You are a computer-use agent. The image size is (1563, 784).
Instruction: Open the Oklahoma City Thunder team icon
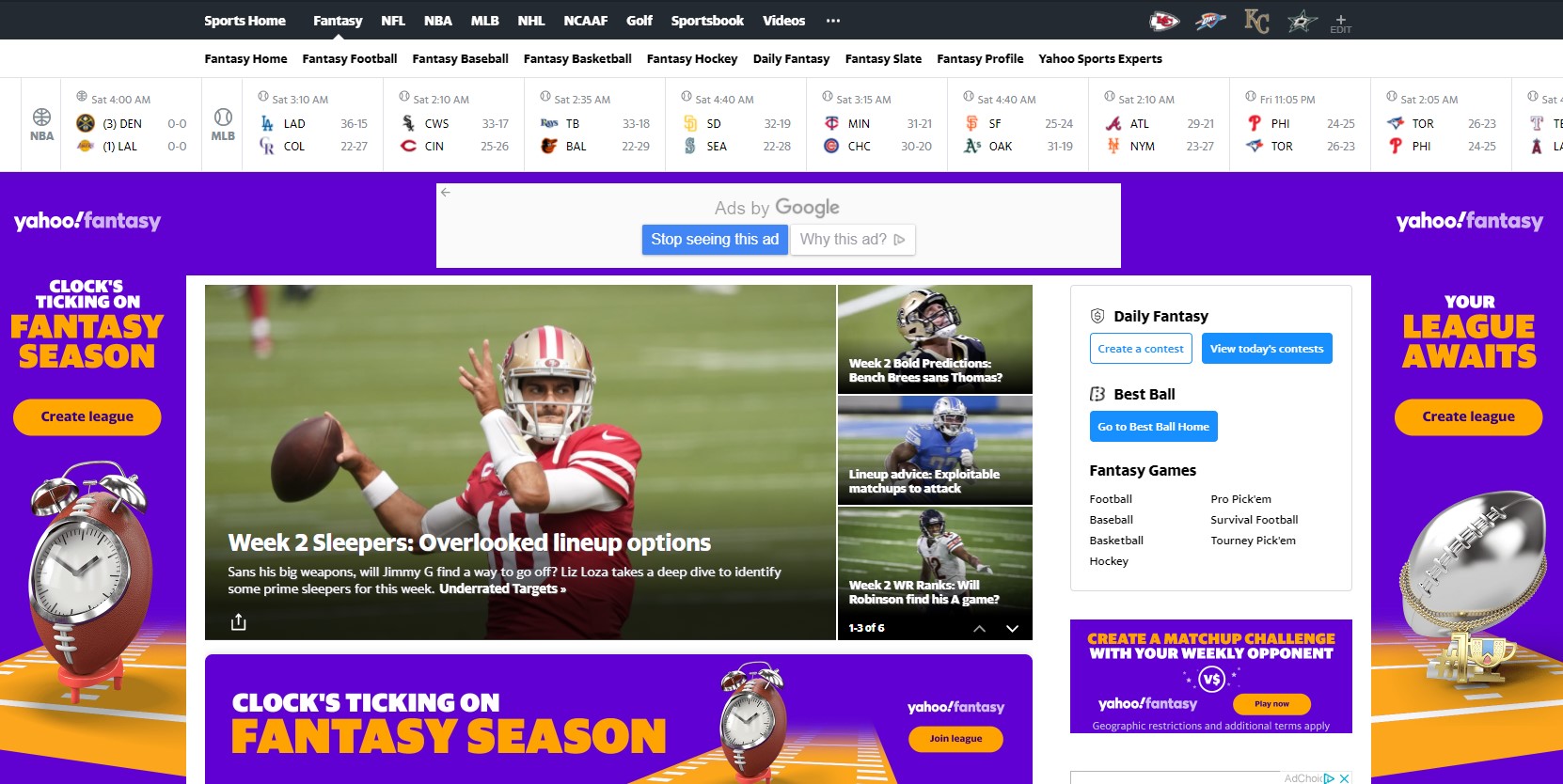(x=1210, y=21)
